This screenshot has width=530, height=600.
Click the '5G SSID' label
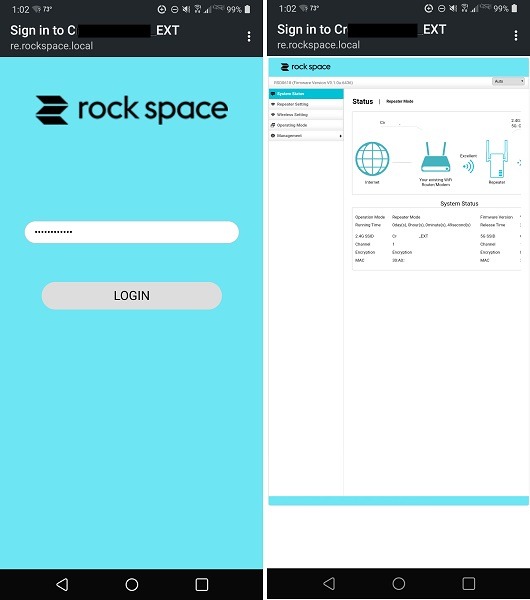point(487,236)
